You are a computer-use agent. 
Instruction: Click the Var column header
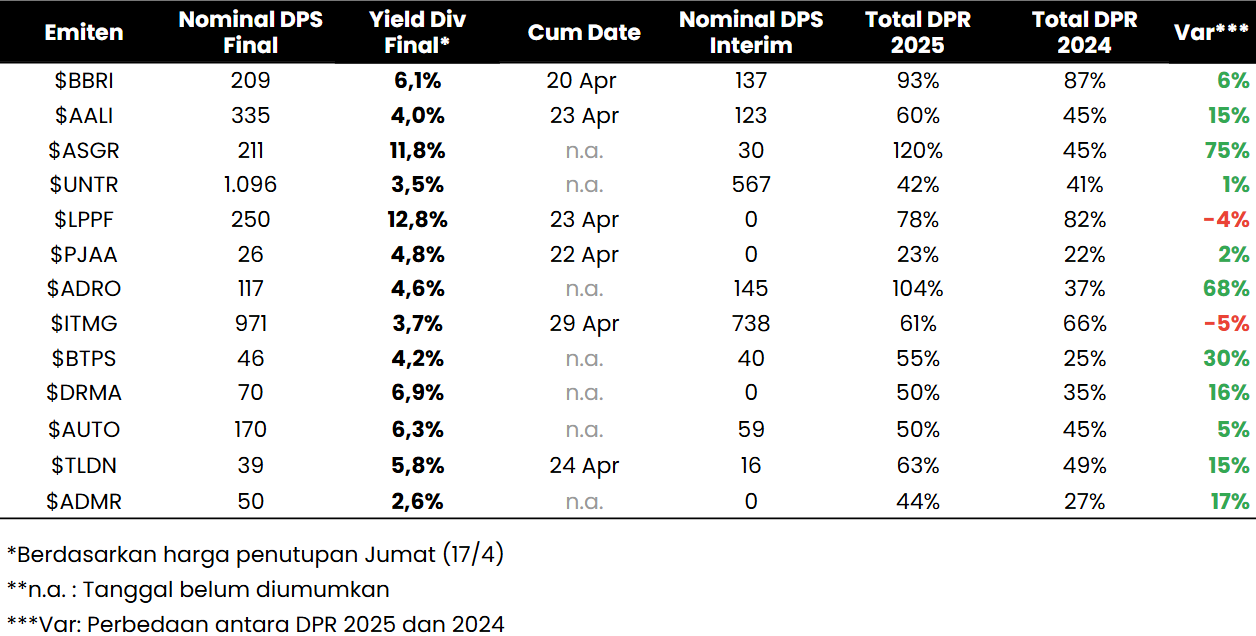tap(1210, 32)
